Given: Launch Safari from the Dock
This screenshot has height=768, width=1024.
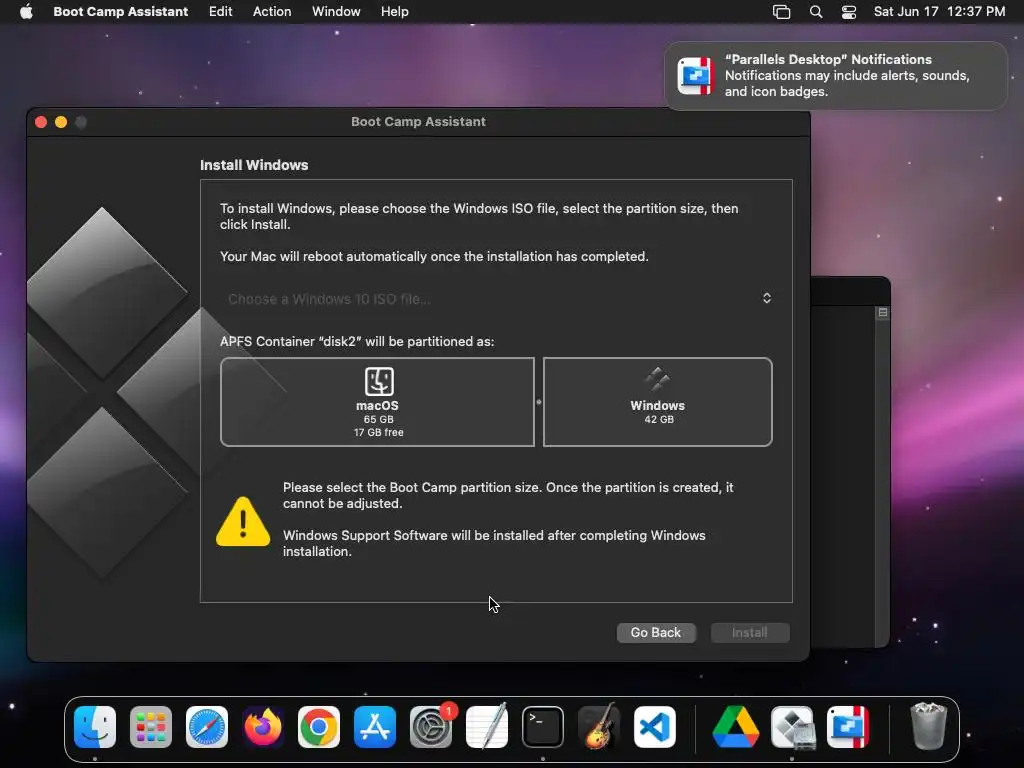Looking at the screenshot, I should (x=207, y=727).
